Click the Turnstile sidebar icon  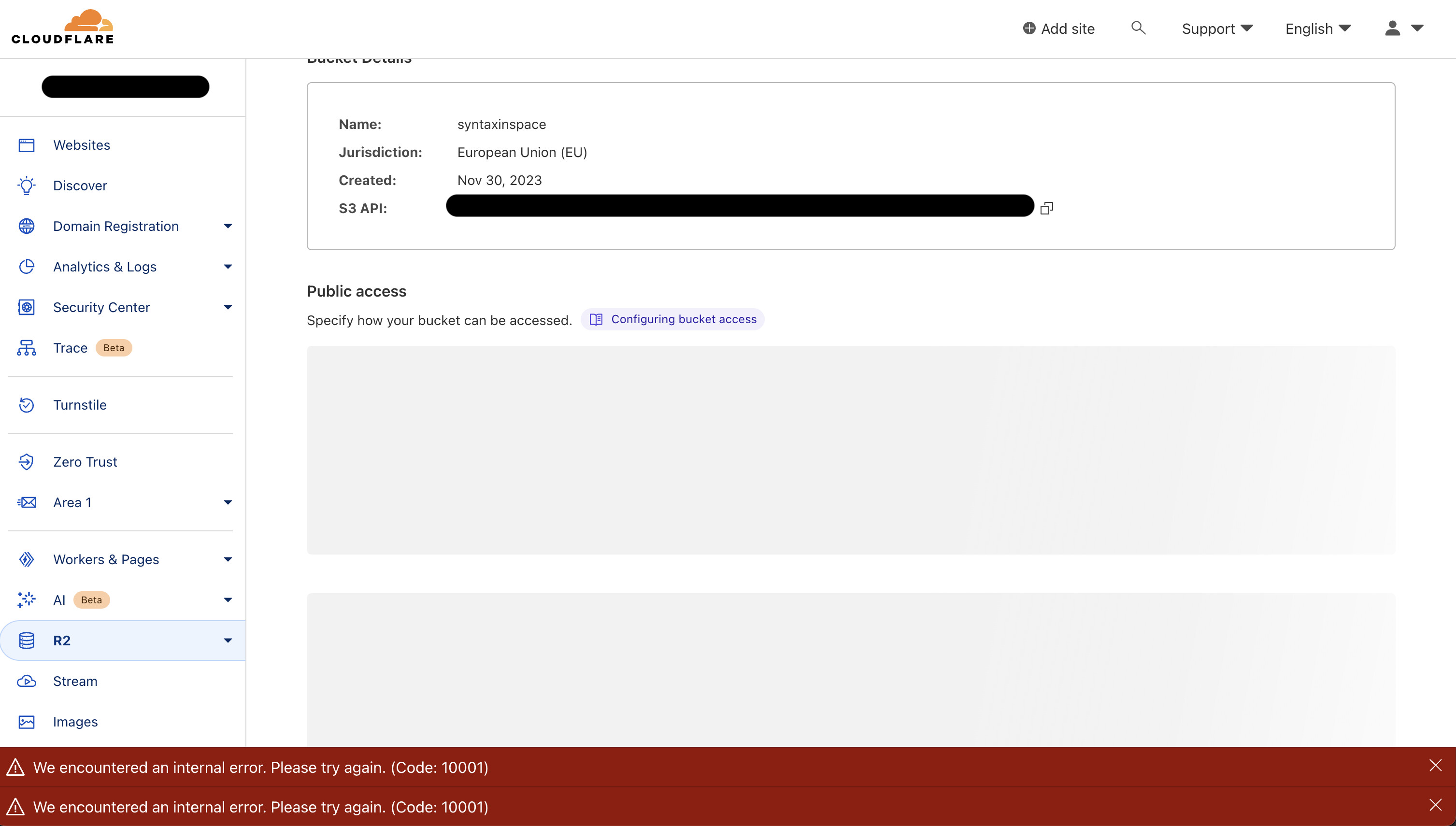coord(27,405)
